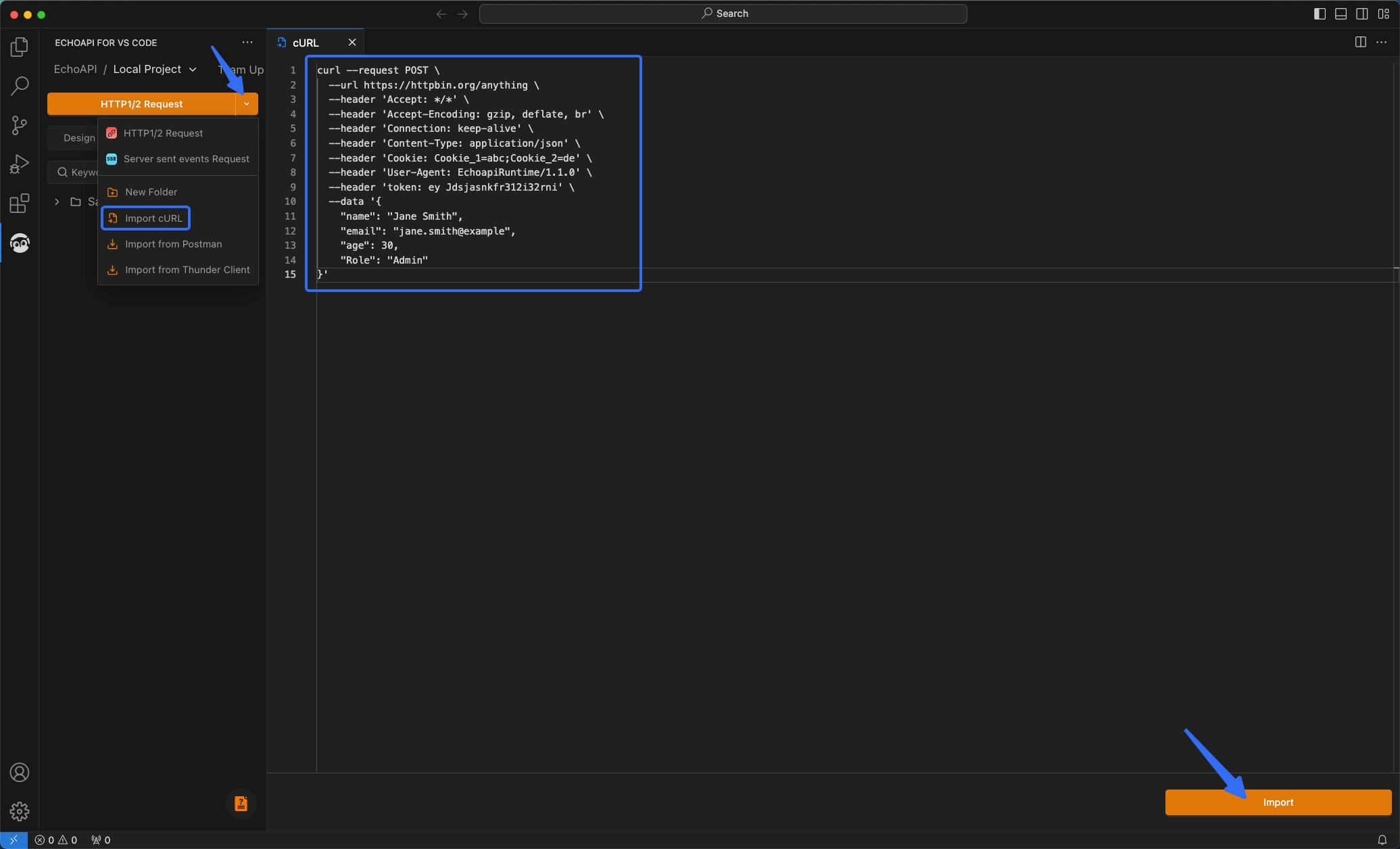Toggle the panel layout view icon
The width and height of the screenshot is (1400, 849).
pos(1341,13)
